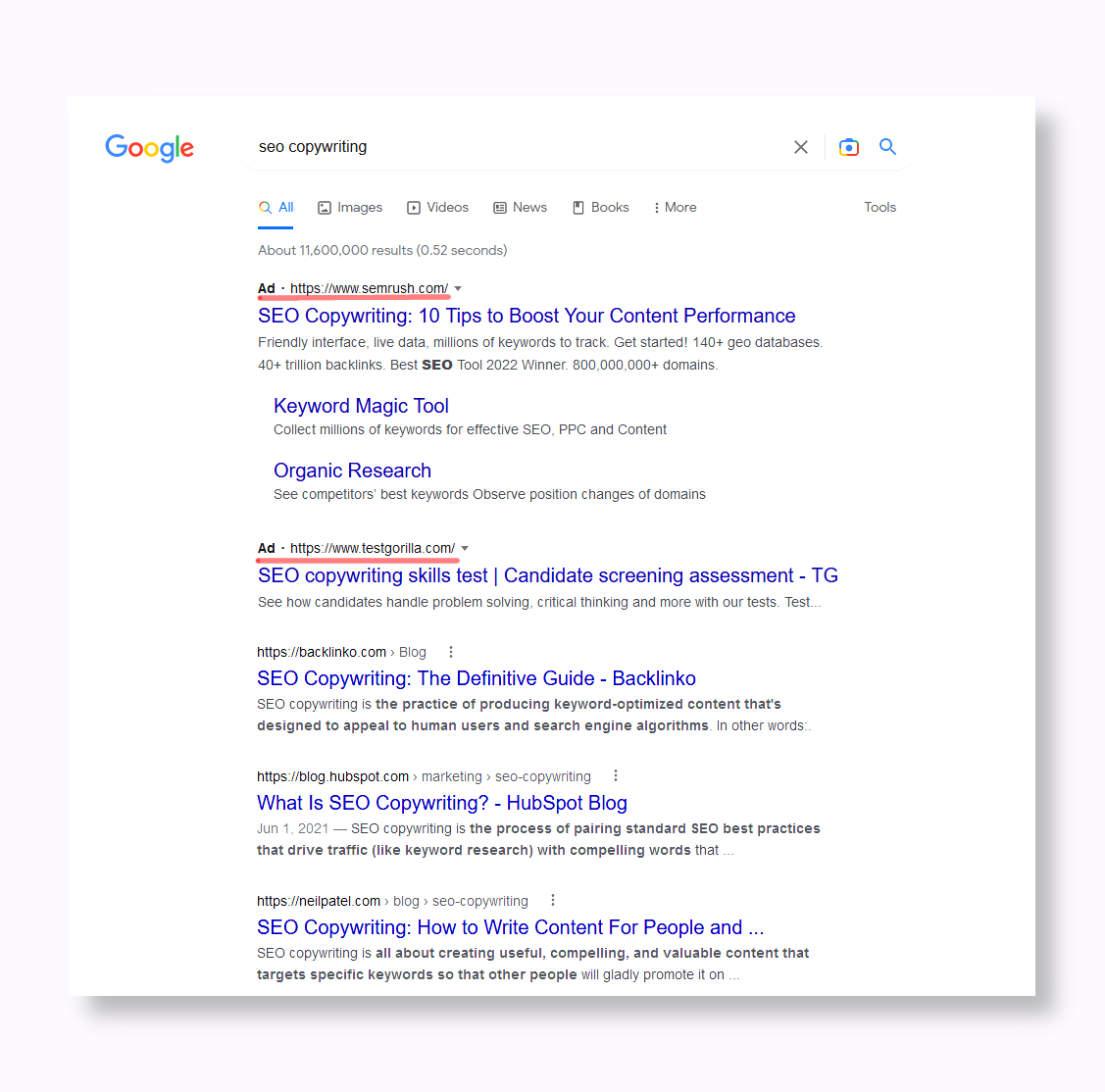Select the All tab
Screen dimensions: 1105x1092
(276, 208)
